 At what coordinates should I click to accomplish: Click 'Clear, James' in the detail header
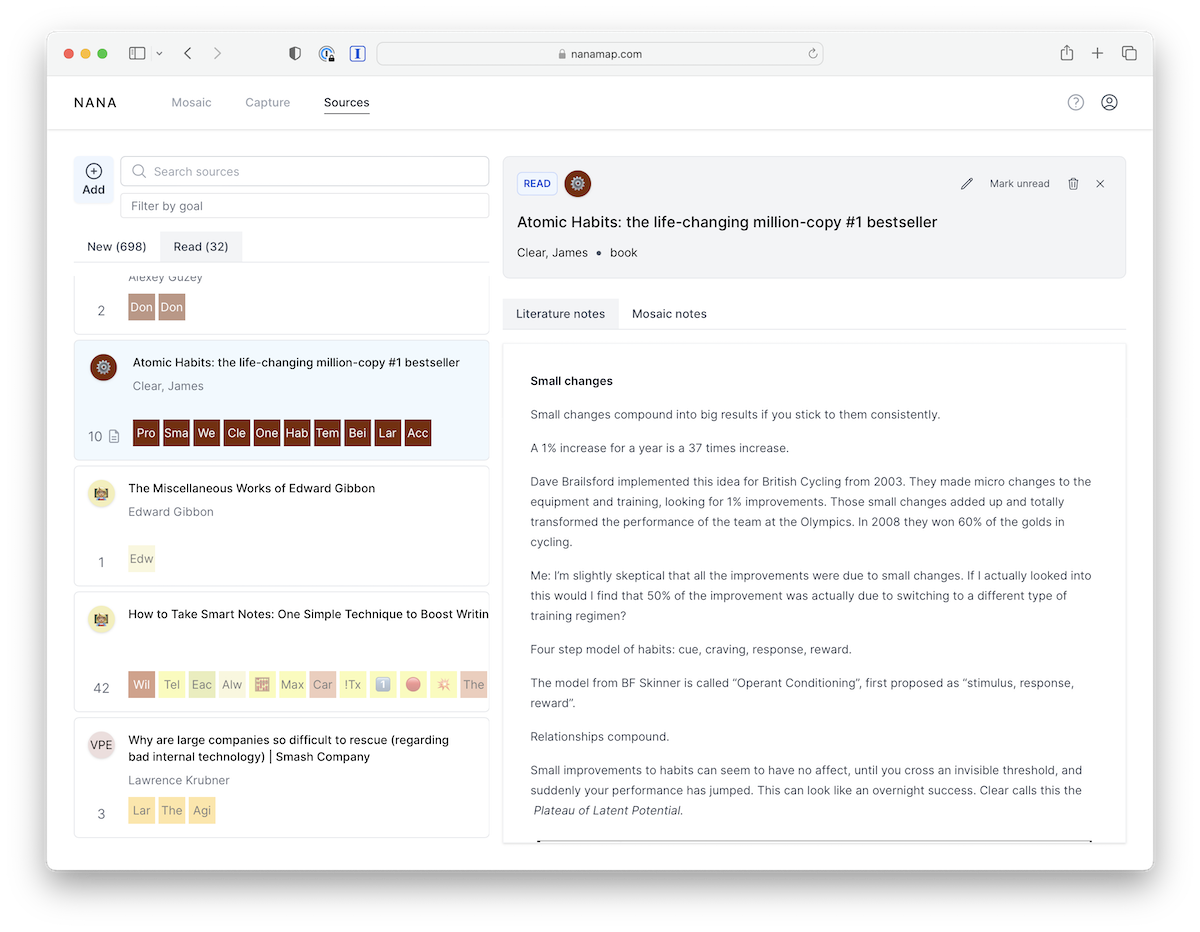[x=552, y=253]
